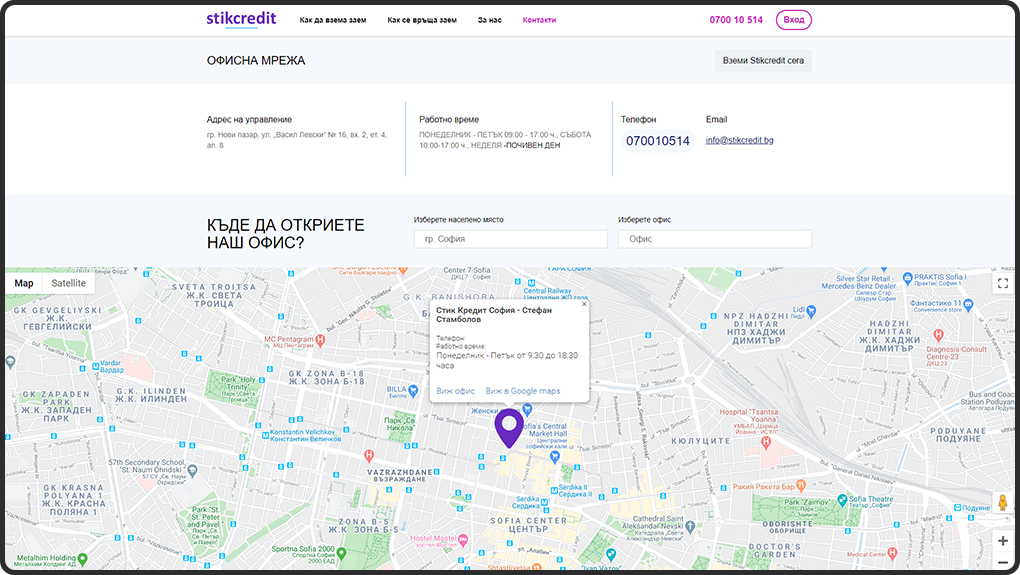Viewport: 1020px width, 575px height.
Task: Click the Женски пазар map marker
Action: click(x=528, y=409)
